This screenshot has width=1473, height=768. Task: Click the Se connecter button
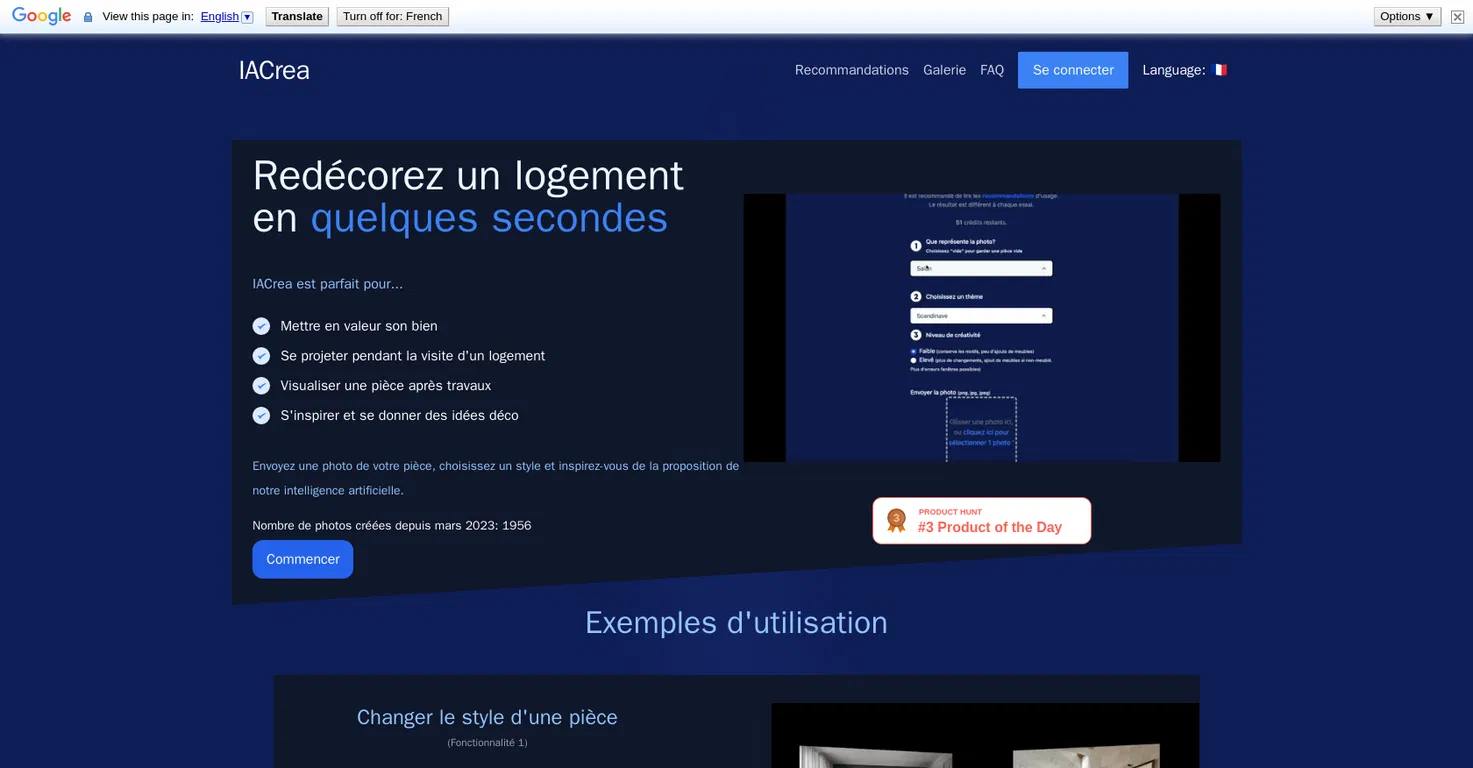coord(1073,70)
